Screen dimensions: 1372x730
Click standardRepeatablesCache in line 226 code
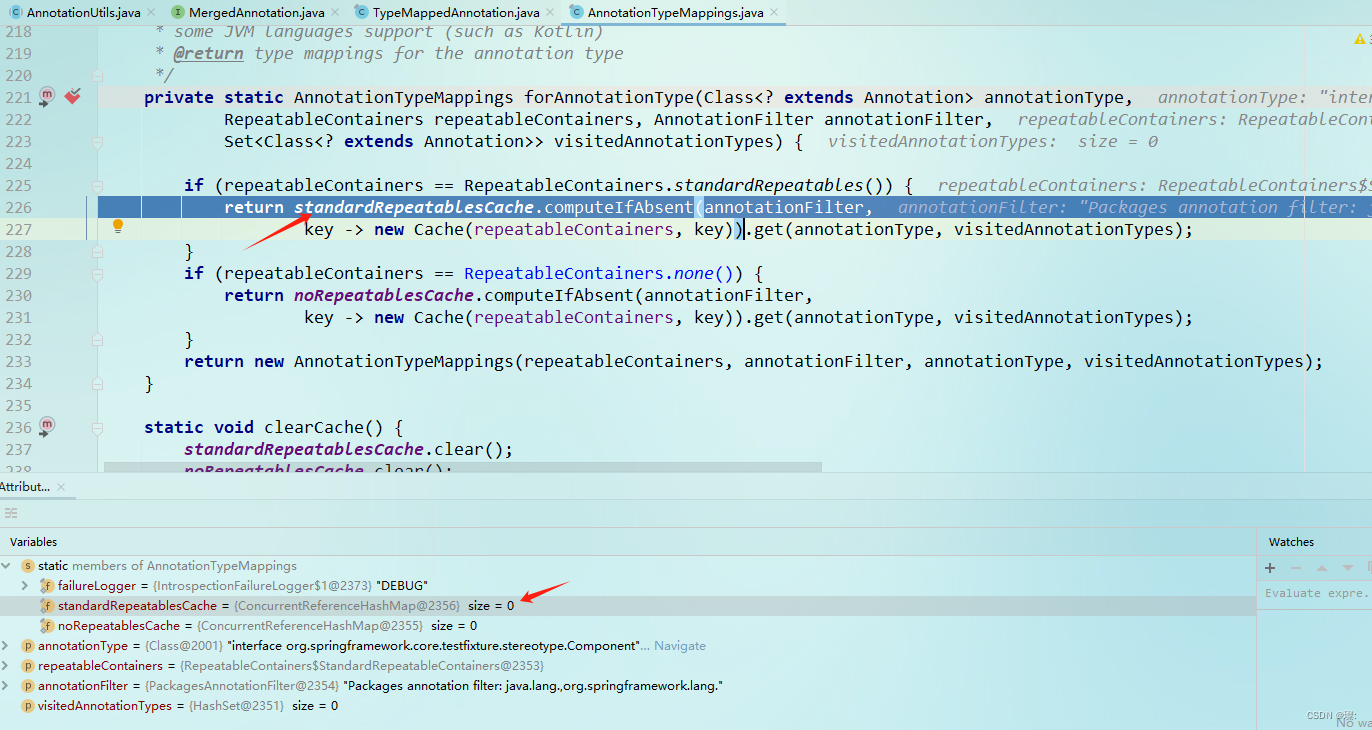pos(414,207)
